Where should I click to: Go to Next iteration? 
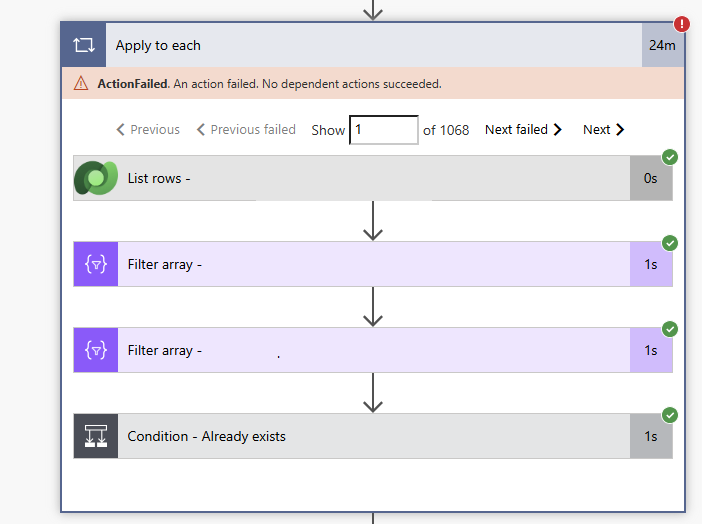(x=603, y=130)
